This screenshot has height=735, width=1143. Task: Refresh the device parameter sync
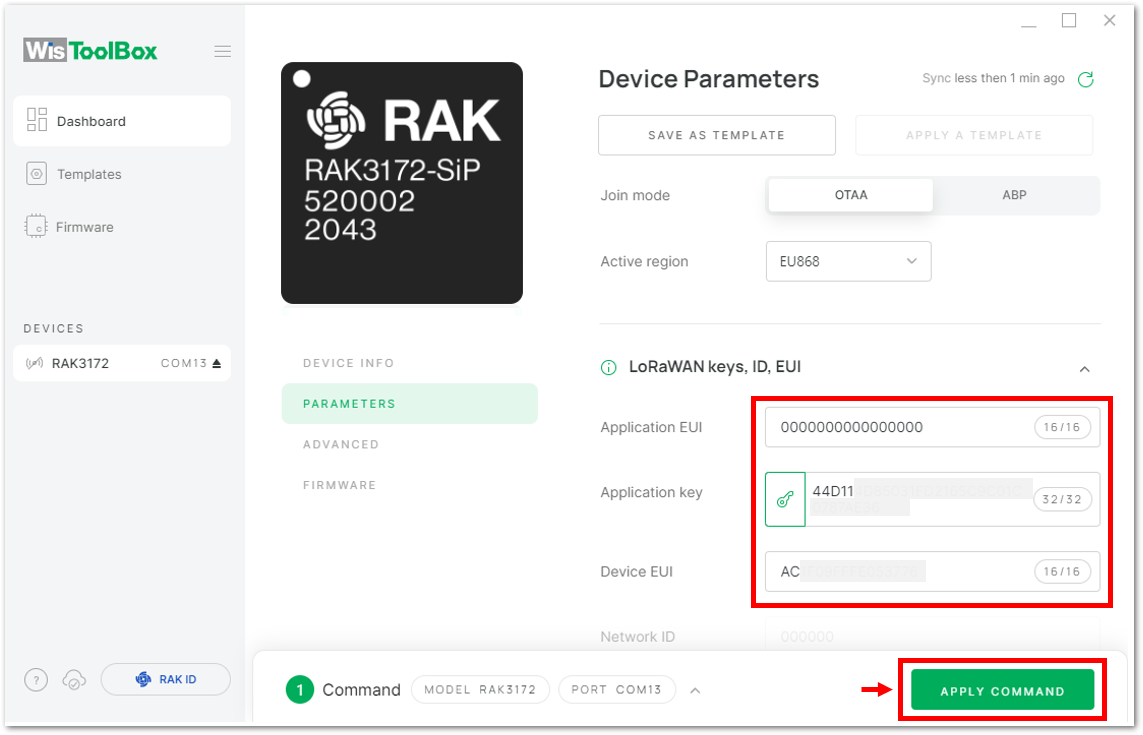(1085, 79)
